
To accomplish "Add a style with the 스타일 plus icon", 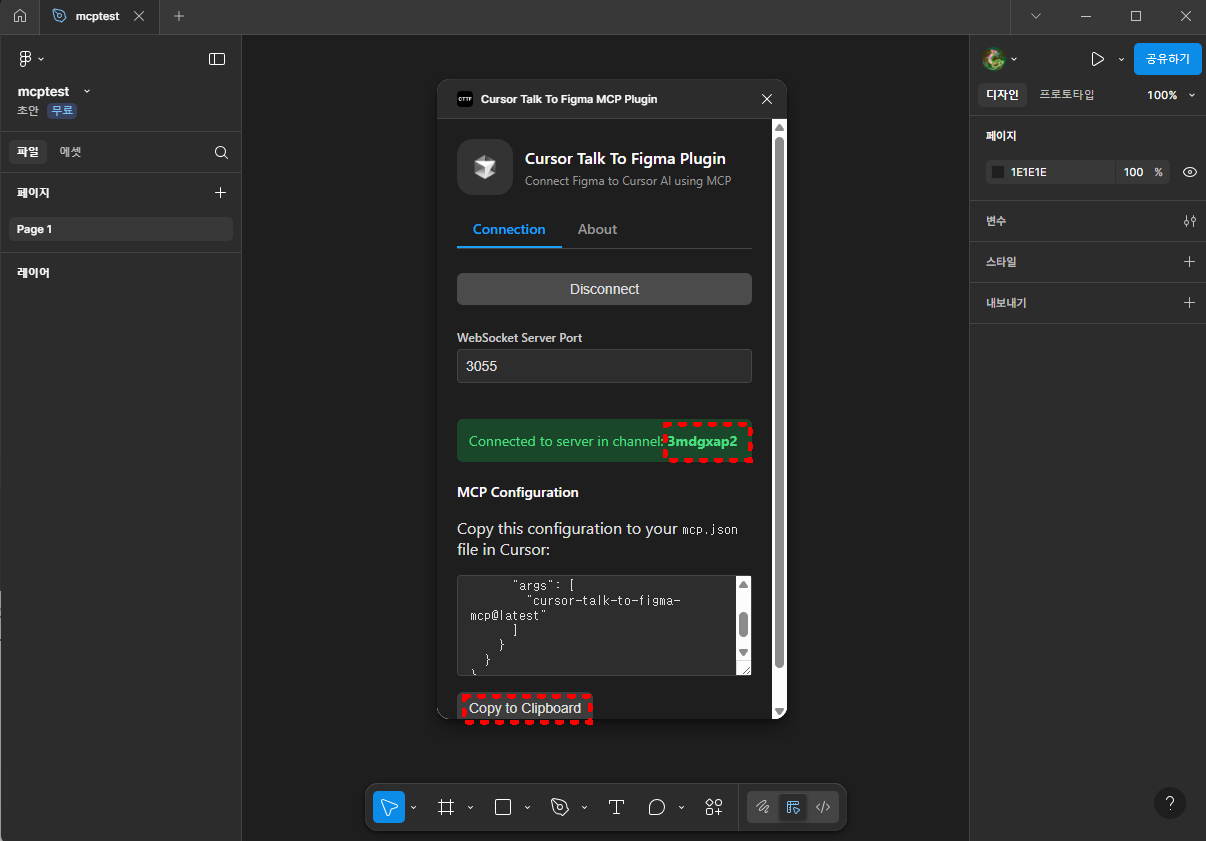I will (1189, 261).
